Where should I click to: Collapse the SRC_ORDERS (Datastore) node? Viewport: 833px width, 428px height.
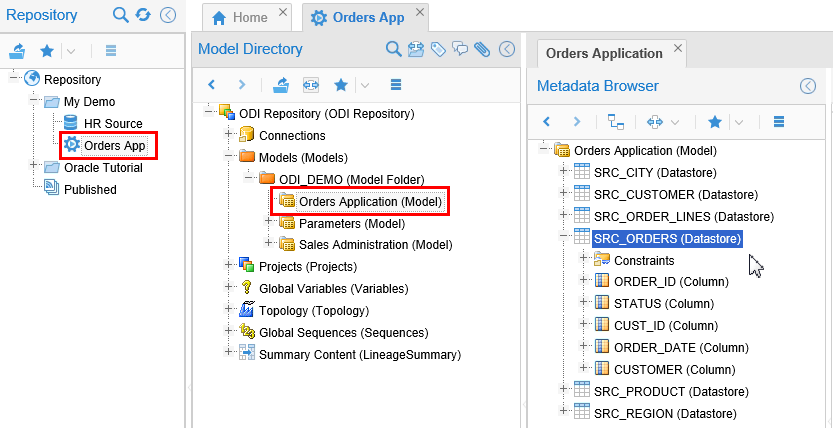point(563,237)
